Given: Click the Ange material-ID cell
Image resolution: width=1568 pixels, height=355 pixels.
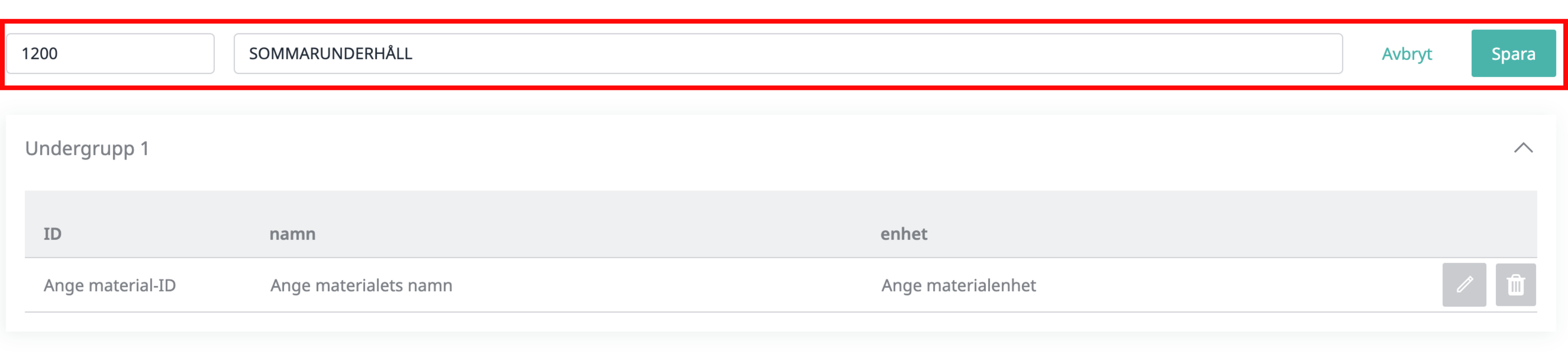Looking at the screenshot, I should 110,285.
